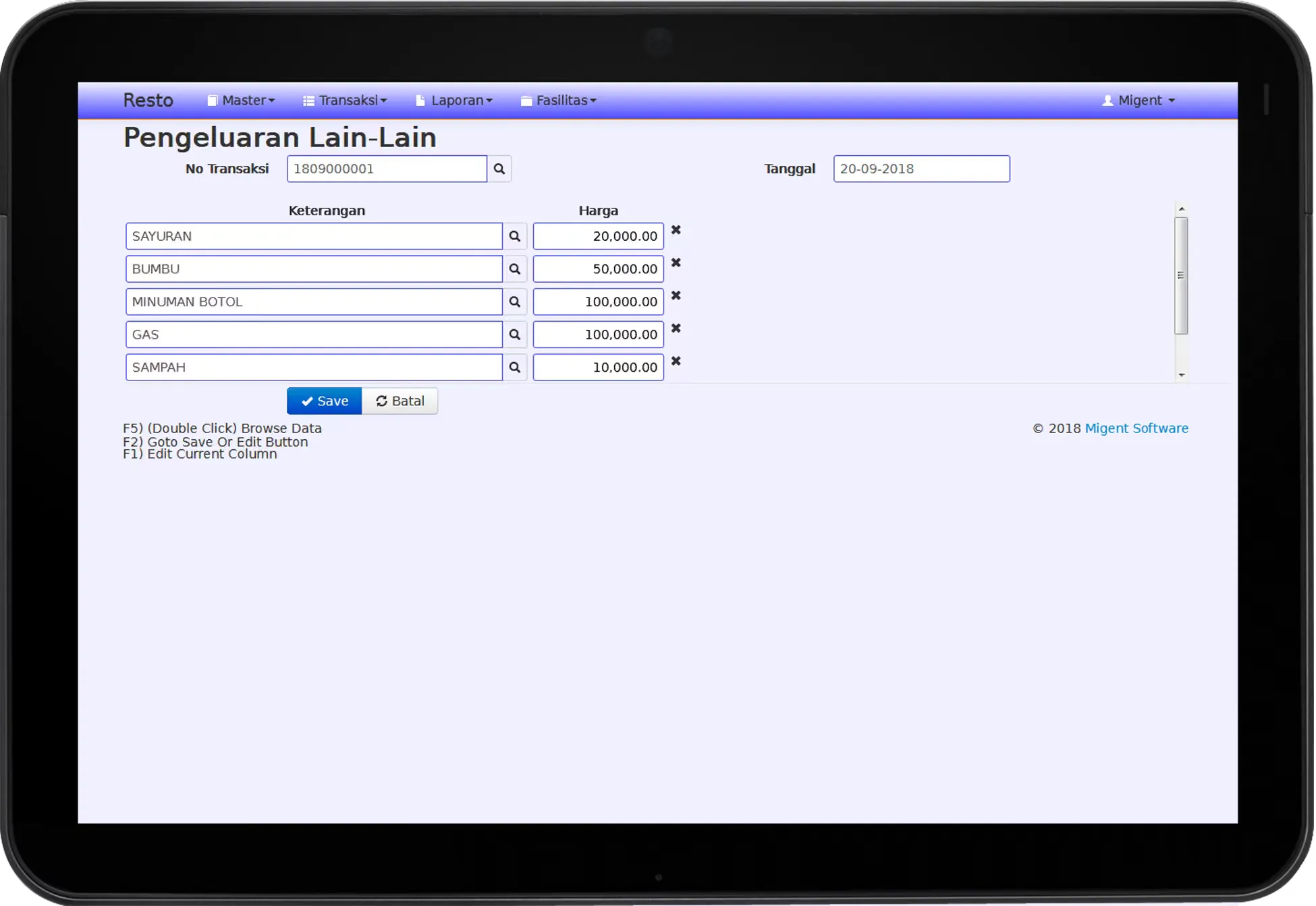
Task: Open the Migent Software link
Action: point(1136,428)
